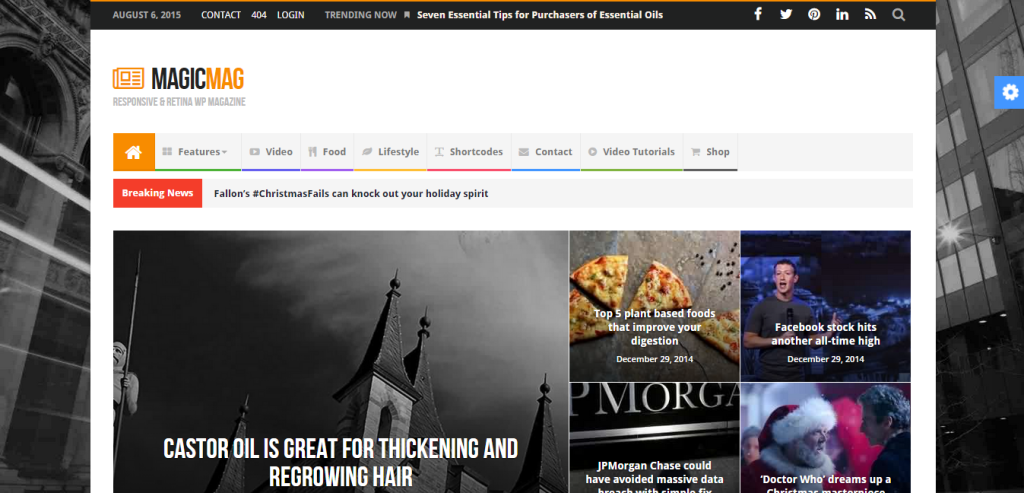Image resolution: width=1024 pixels, height=493 pixels.
Task: Click the orange home icon
Action: tap(134, 152)
